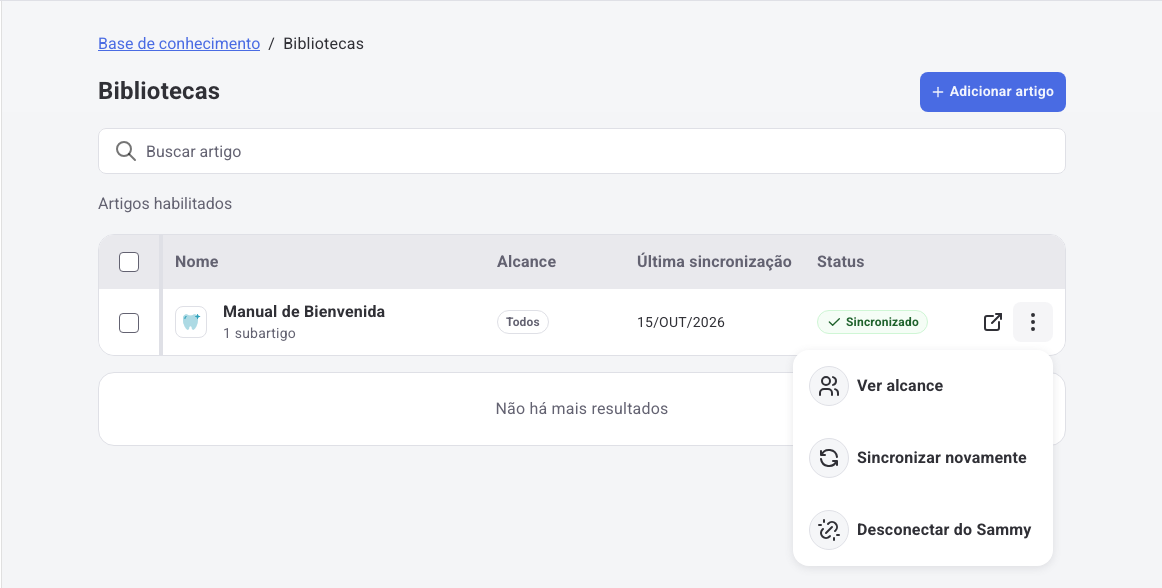Image resolution: width=1162 pixels, height=588 pixels.
Task: Focus the Buscar artigo search field
Action: pyautogui.click(x=582, y=151)
